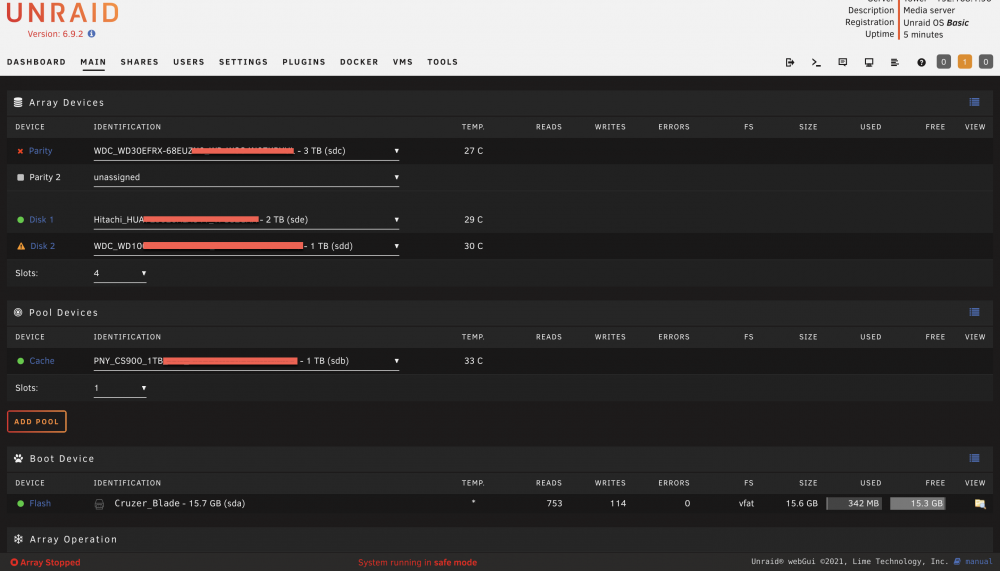Screen dimensions: 1000x571
Task: Open the Disk 2 WDC device dropdown
Action: [246, 246]
